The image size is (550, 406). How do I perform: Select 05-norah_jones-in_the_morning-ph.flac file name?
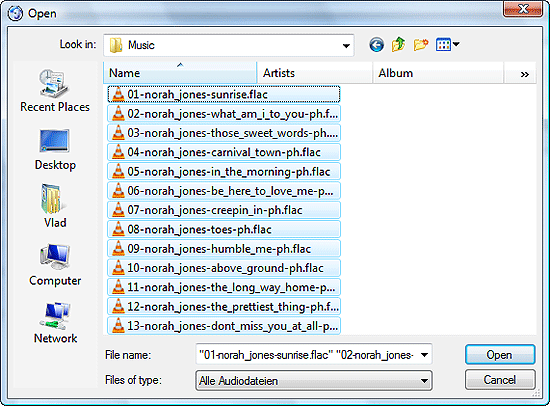pyautogui.click(x=229, y=172)
